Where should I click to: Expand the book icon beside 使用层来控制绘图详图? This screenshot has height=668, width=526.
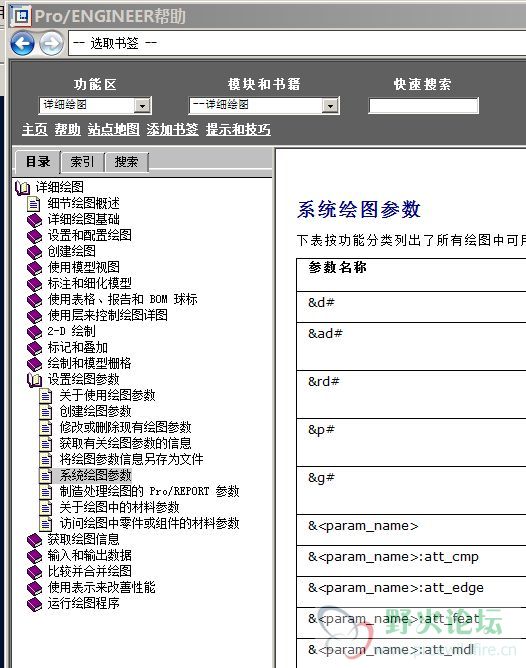click(34, 316)
